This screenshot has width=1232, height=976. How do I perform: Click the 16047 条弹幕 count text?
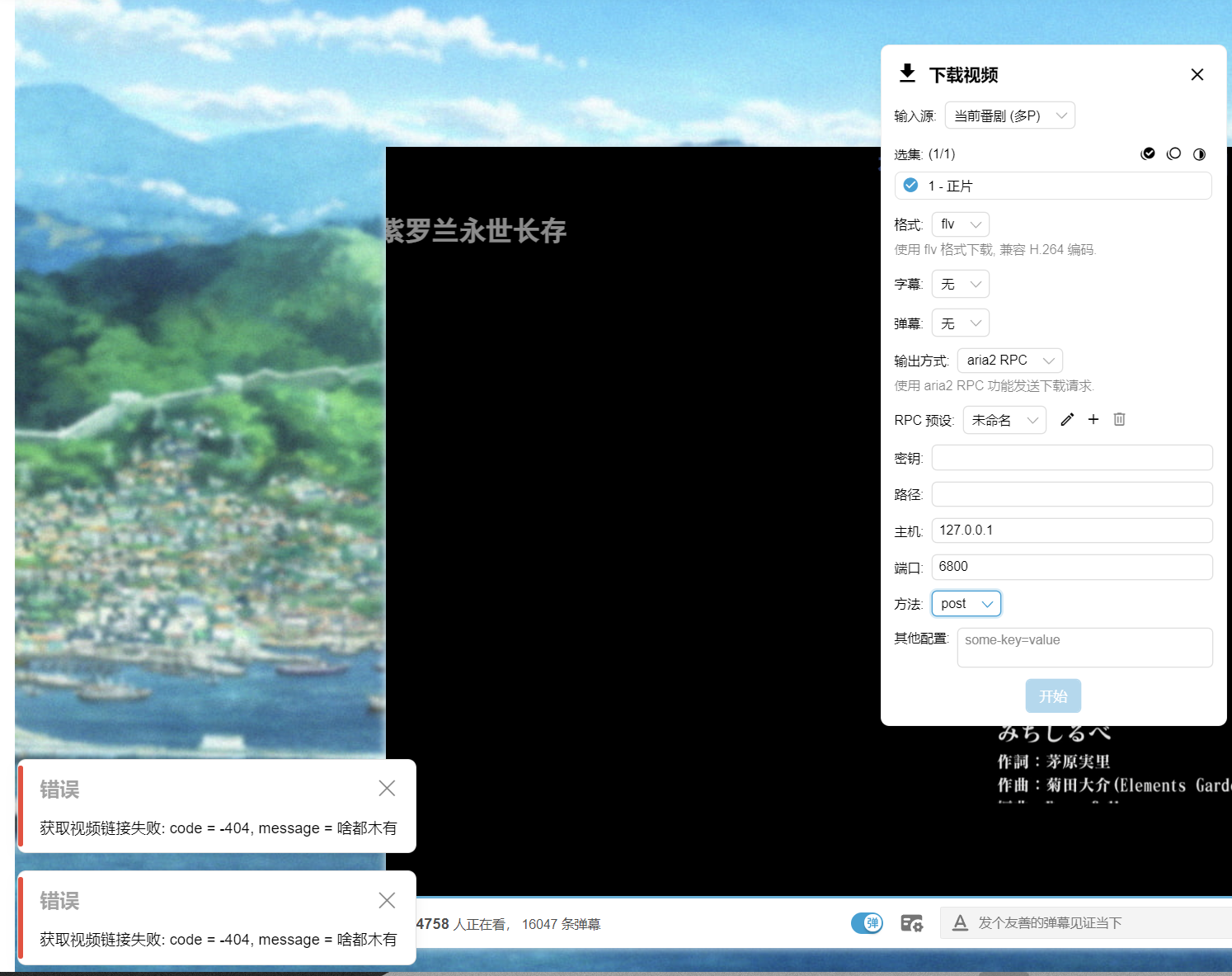click(561, 925)
